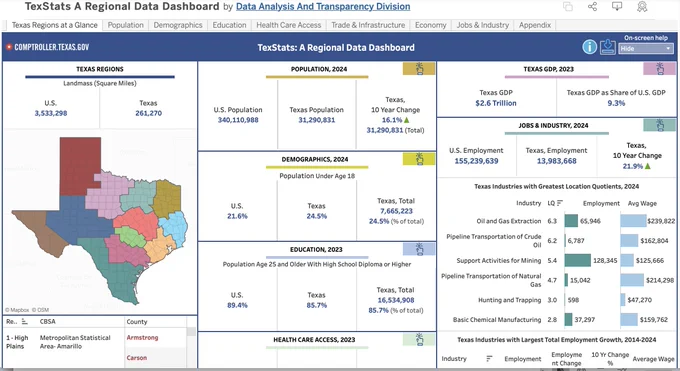Click Support Activities for Mining employment bar

pyautogui.click(x=578, y=260)
